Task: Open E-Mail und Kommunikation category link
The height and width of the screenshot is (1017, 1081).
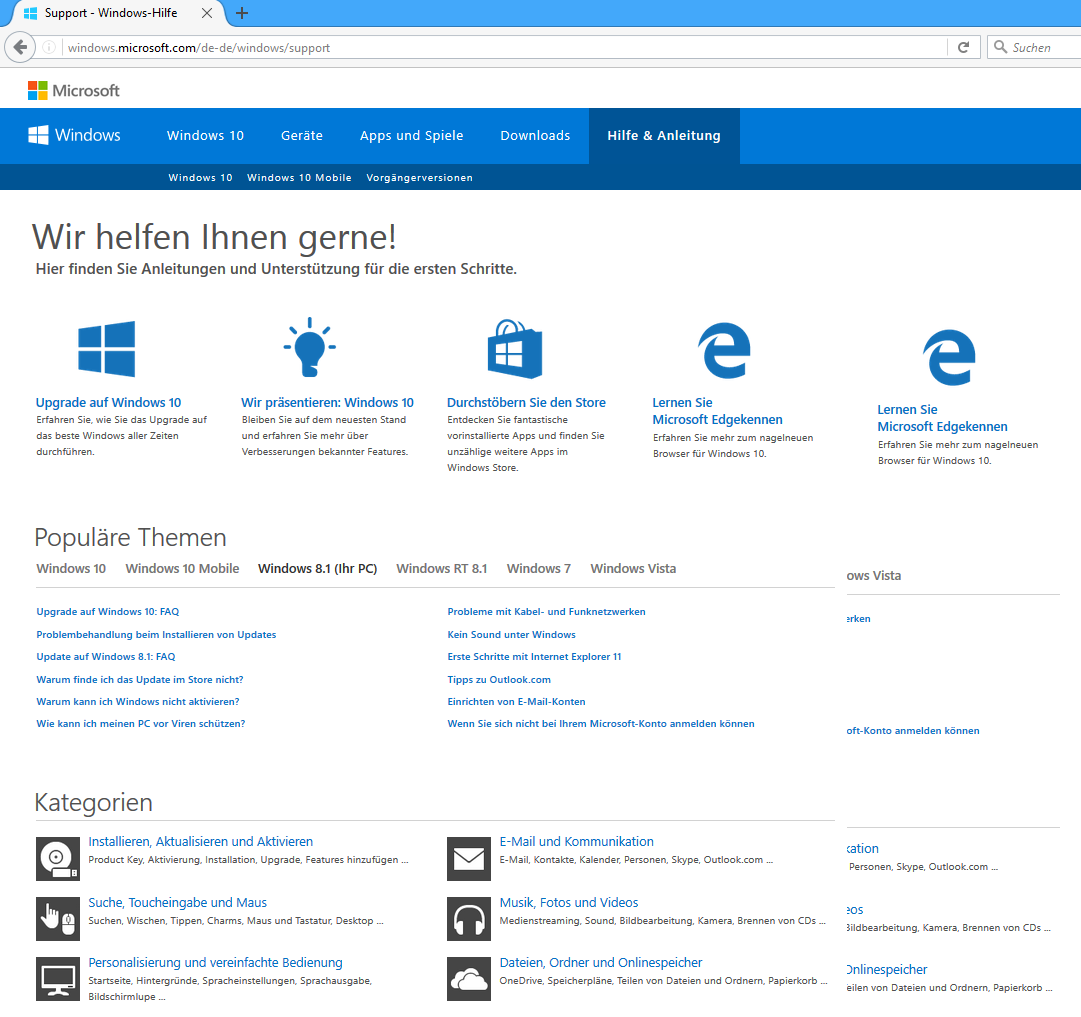Action: click(x=576, y=841)
